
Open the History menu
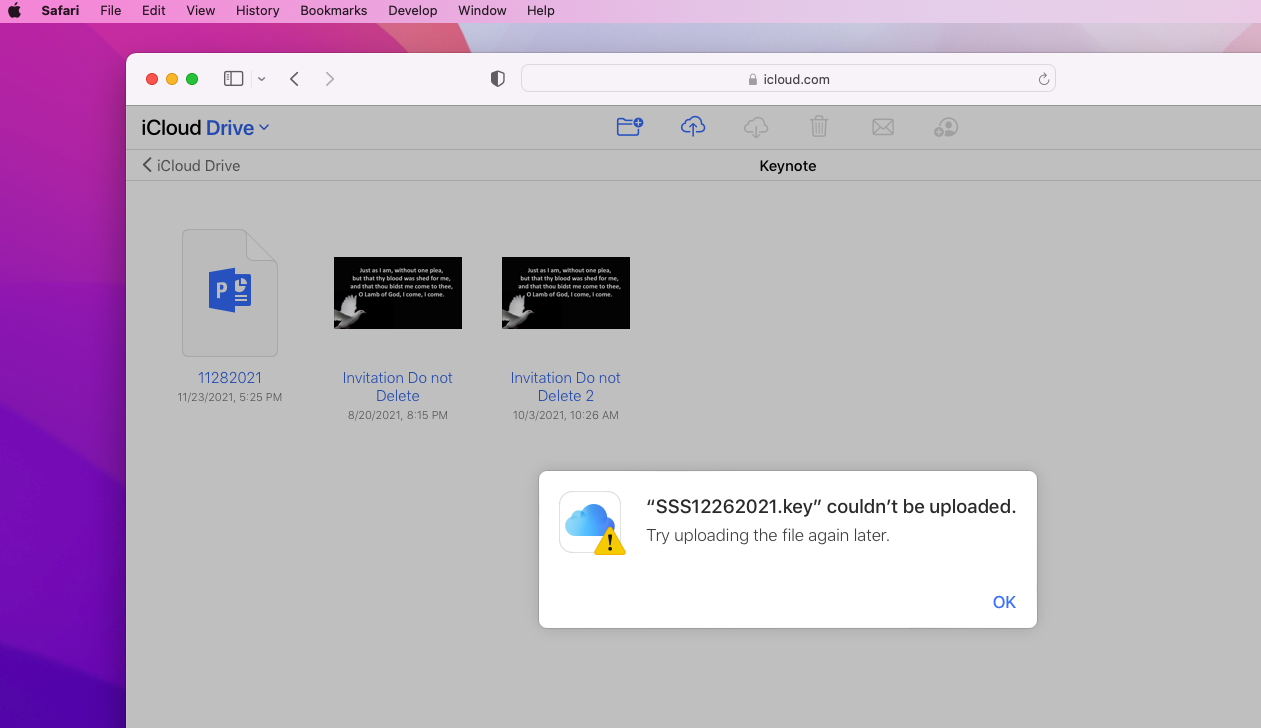[258, 11]
